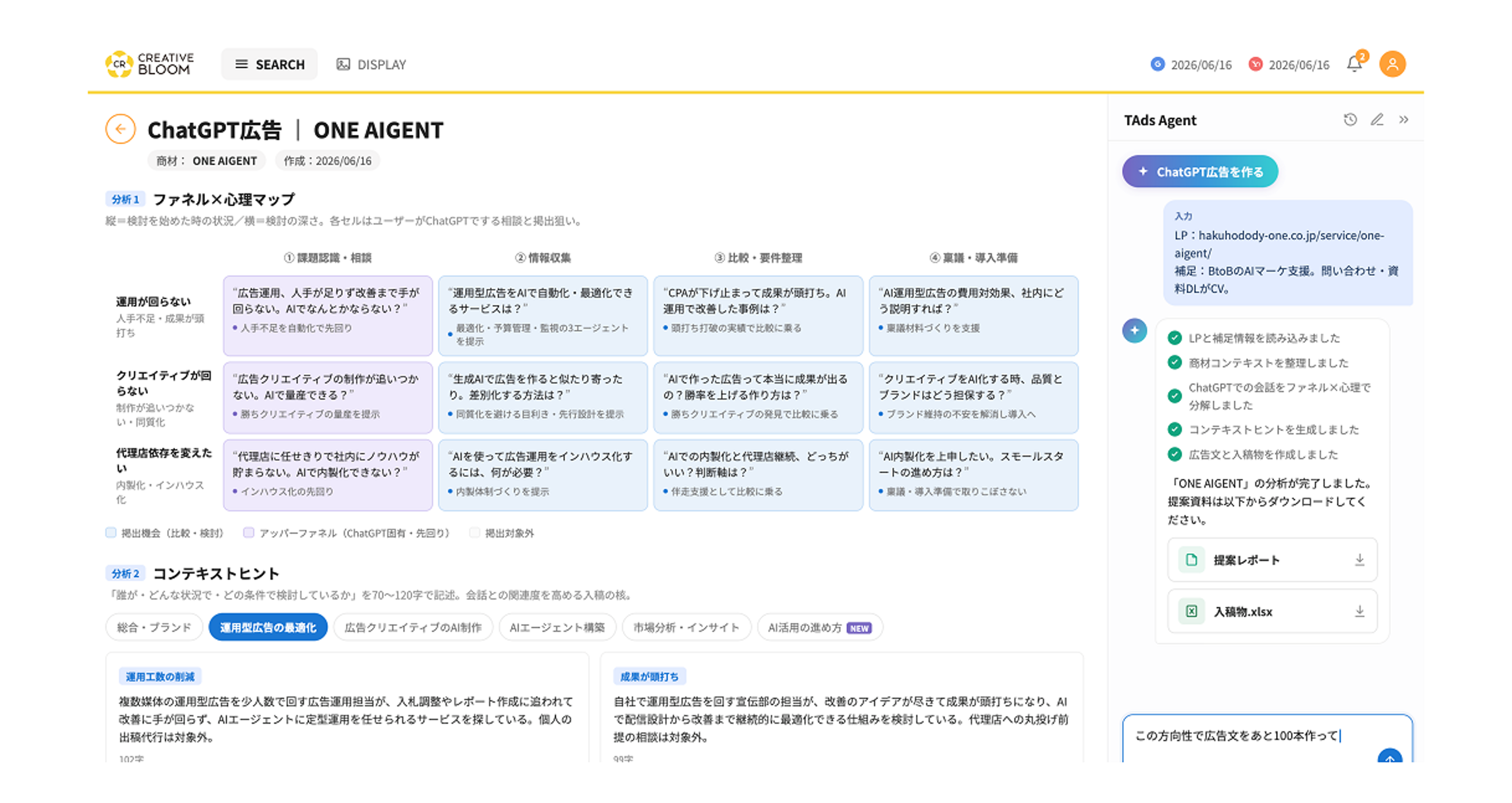Open the SEARCH menu
Viewport: 1512px width, 803px height.
tap(269, 64)
